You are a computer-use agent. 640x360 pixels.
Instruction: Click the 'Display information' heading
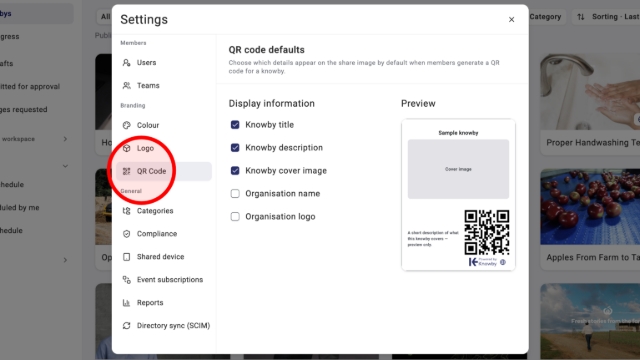click(x=271, y=103)
